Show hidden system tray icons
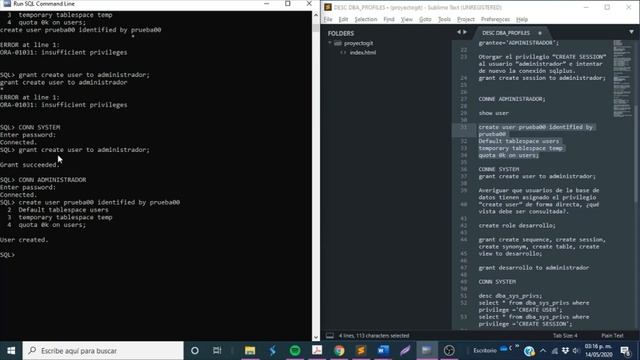Screen dimensions: 640x360 pos(543,351)
